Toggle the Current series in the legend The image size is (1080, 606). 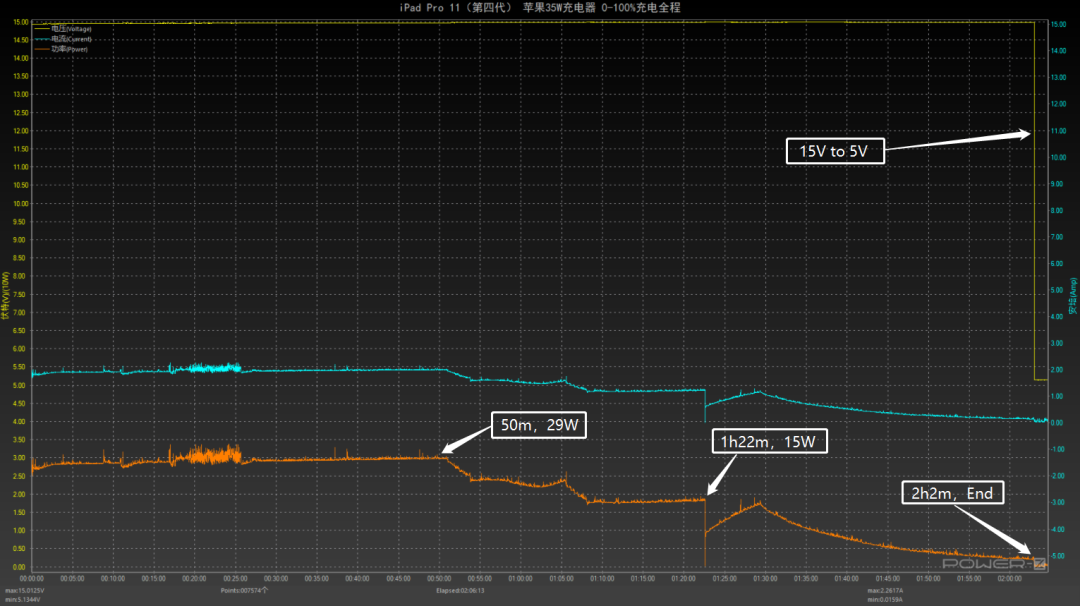pyautogui.click(x=63, y=39)
